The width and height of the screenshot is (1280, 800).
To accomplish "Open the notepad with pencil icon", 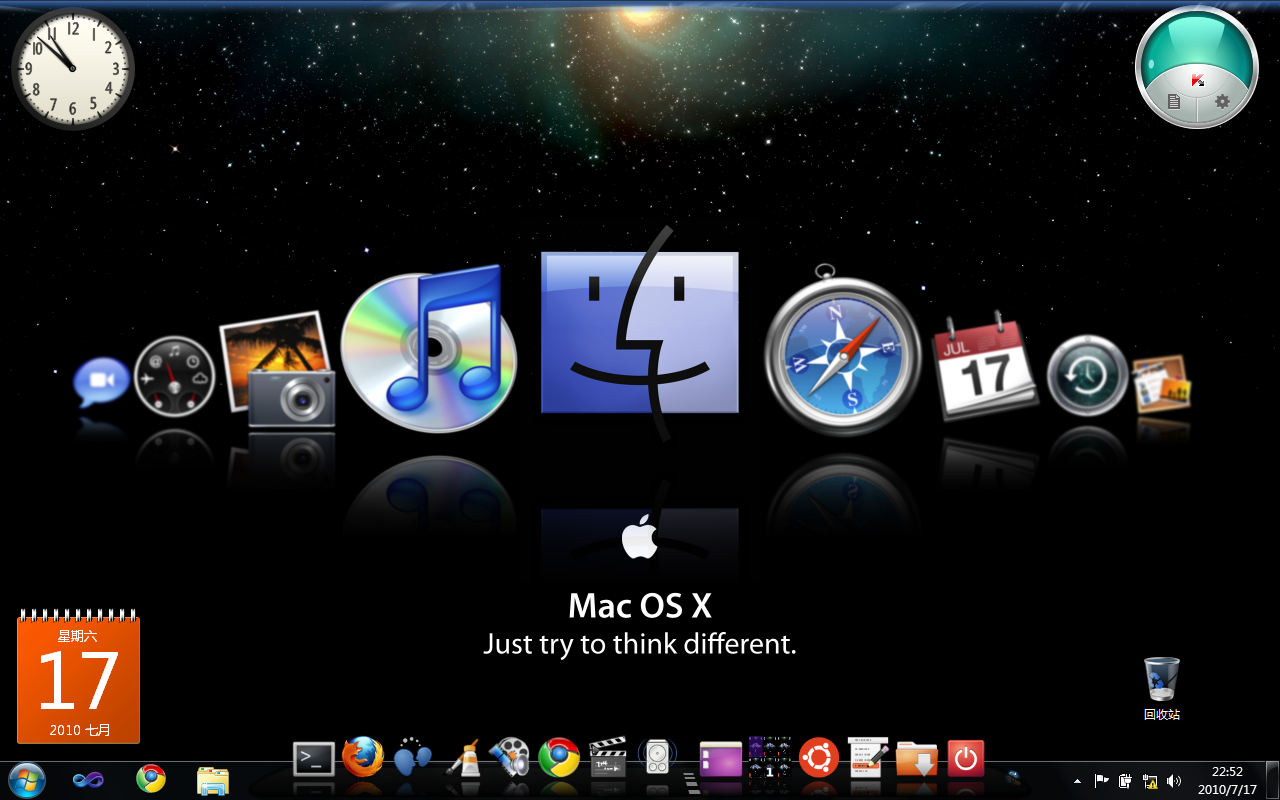I will coord(868,758).
